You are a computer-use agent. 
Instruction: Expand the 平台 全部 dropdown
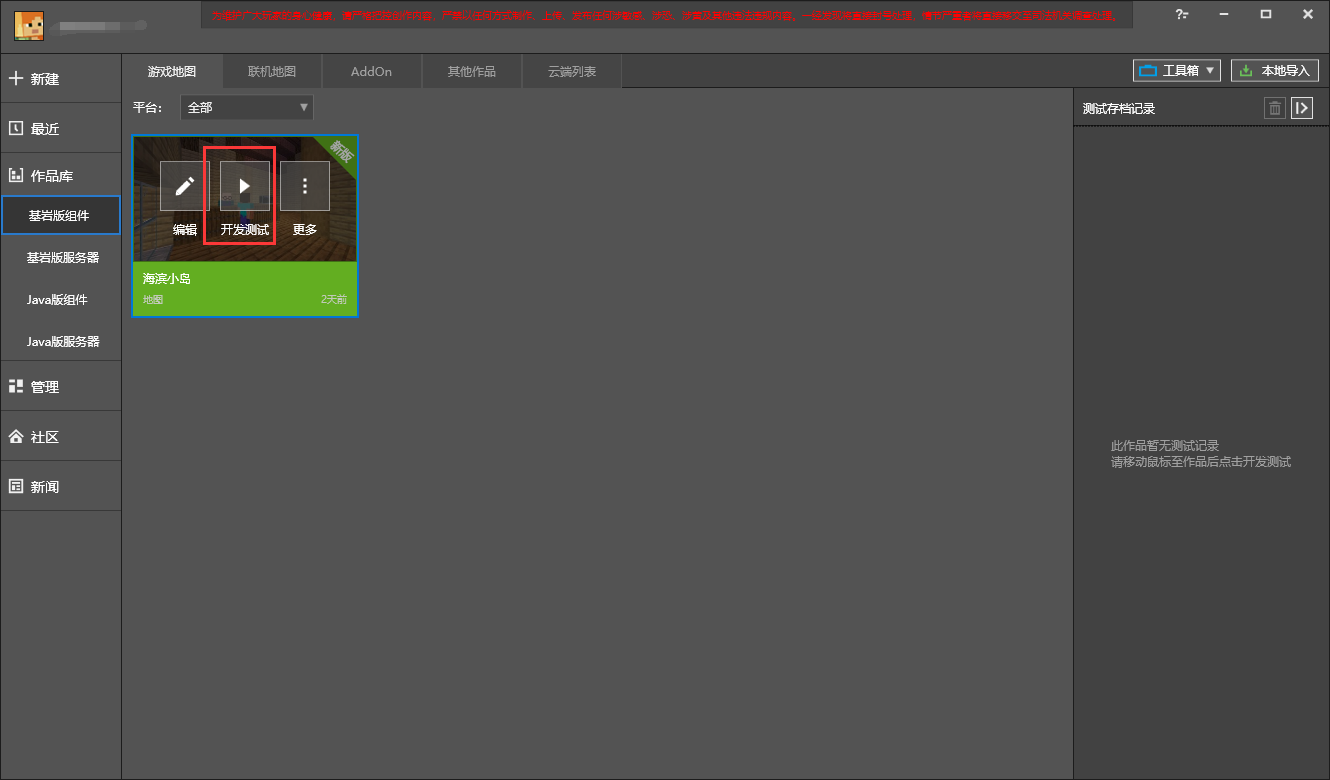click(x=247, y=107)
